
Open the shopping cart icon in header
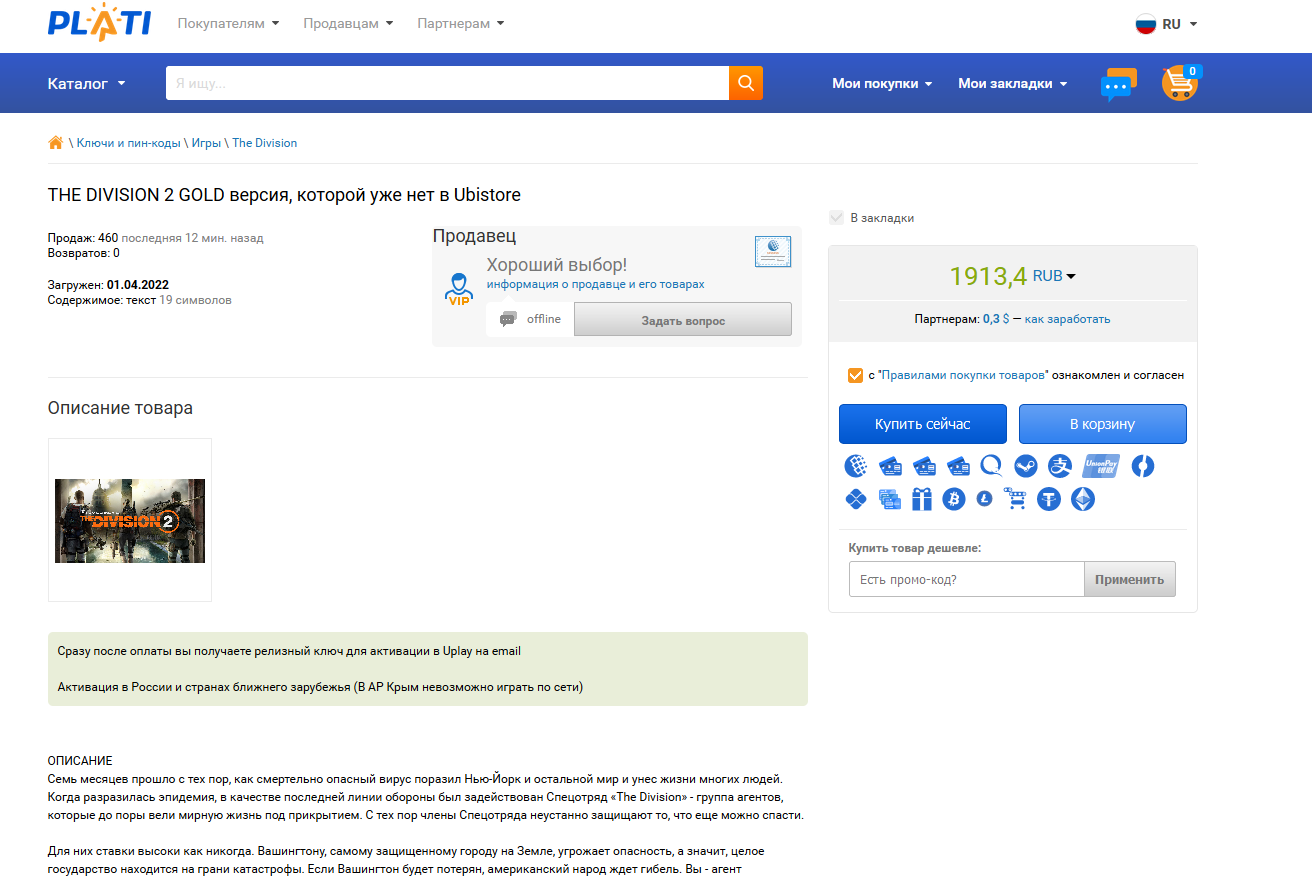tap(1180, 83)
